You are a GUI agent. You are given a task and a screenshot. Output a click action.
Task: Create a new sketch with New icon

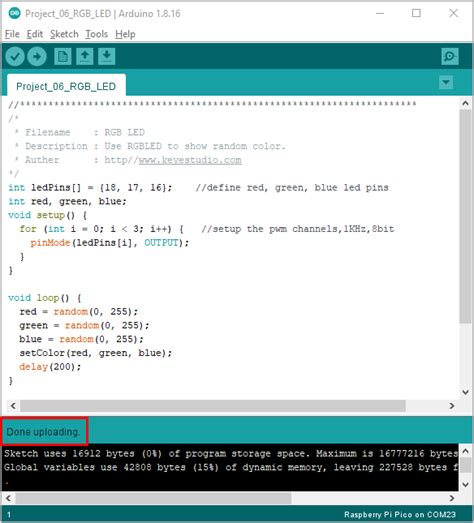(x=63, y=56)
